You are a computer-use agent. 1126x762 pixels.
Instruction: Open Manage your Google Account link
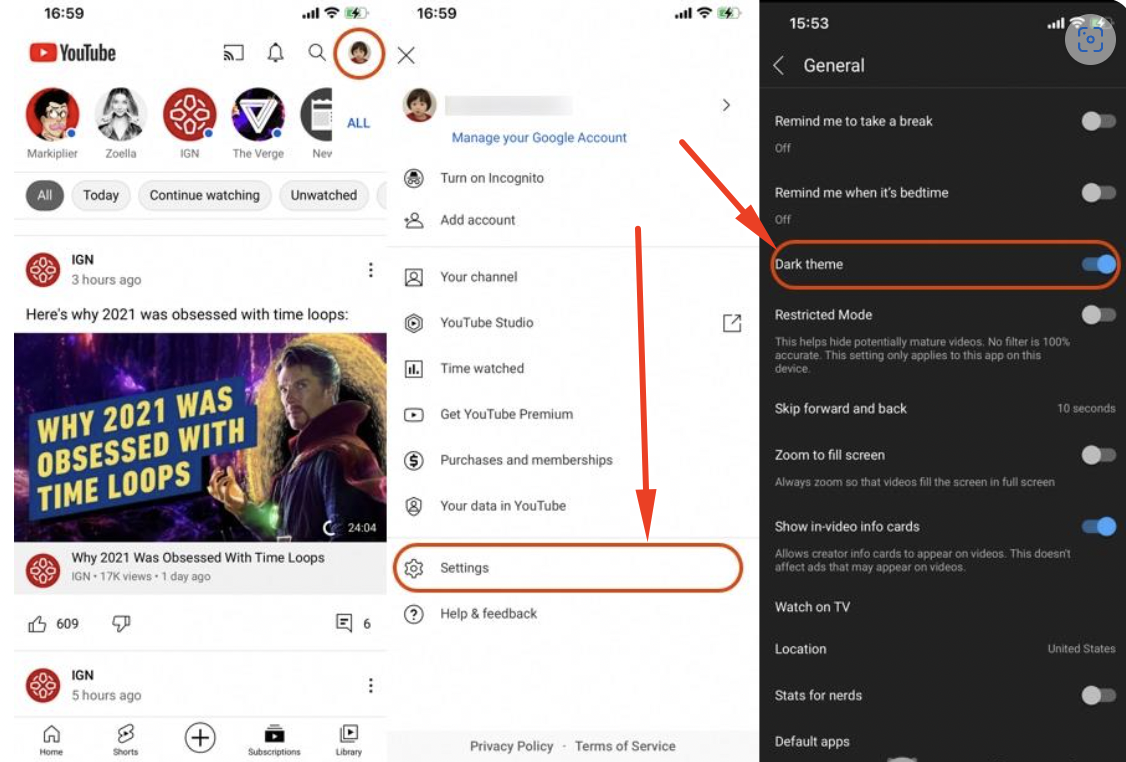tap(539, 137)
